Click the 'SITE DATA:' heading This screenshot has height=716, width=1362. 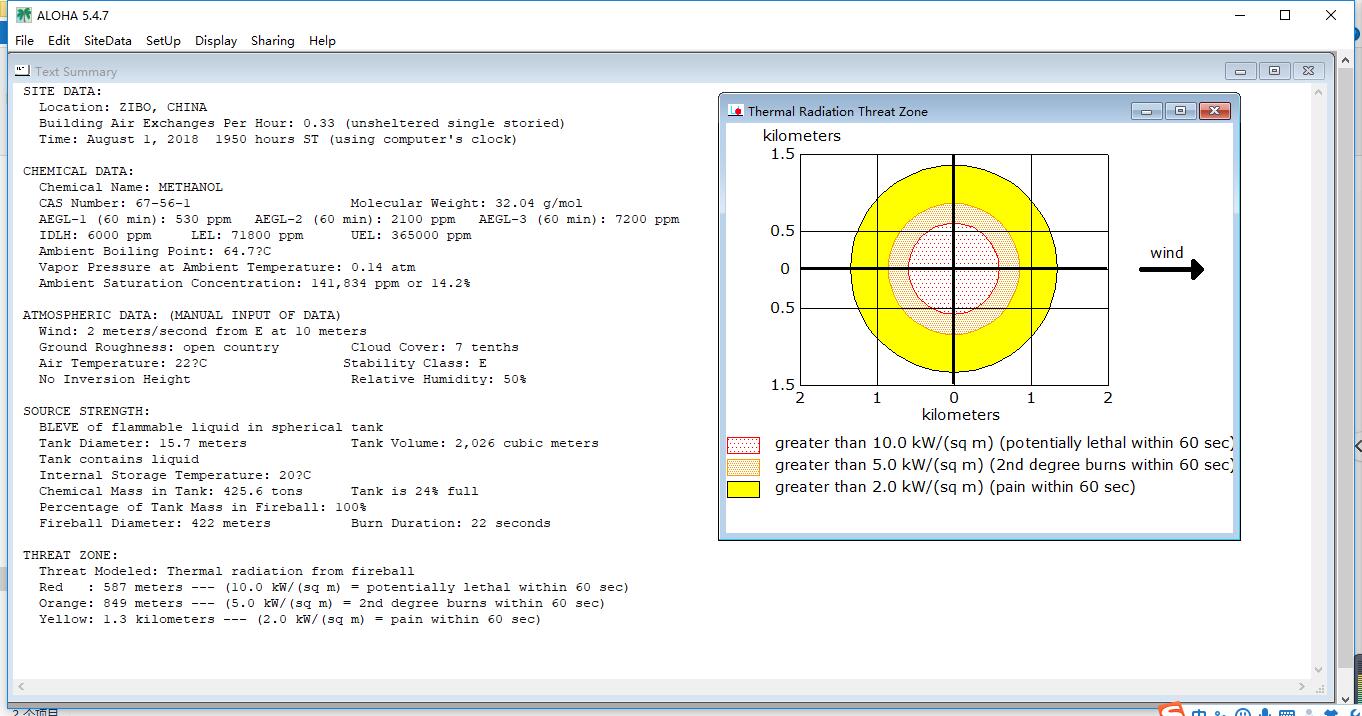63,91
